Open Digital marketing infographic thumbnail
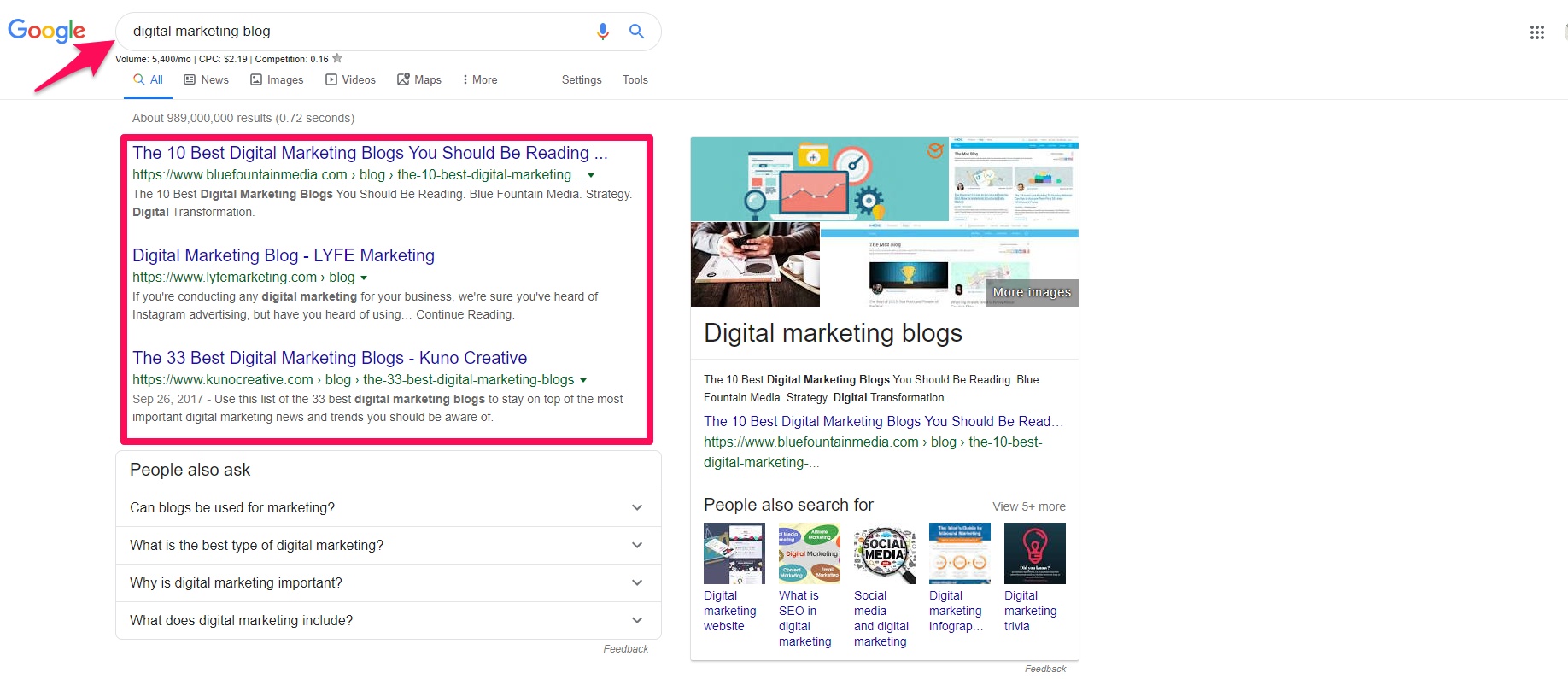The width and height of the screenshot is (1568, 679). (960, 553)
